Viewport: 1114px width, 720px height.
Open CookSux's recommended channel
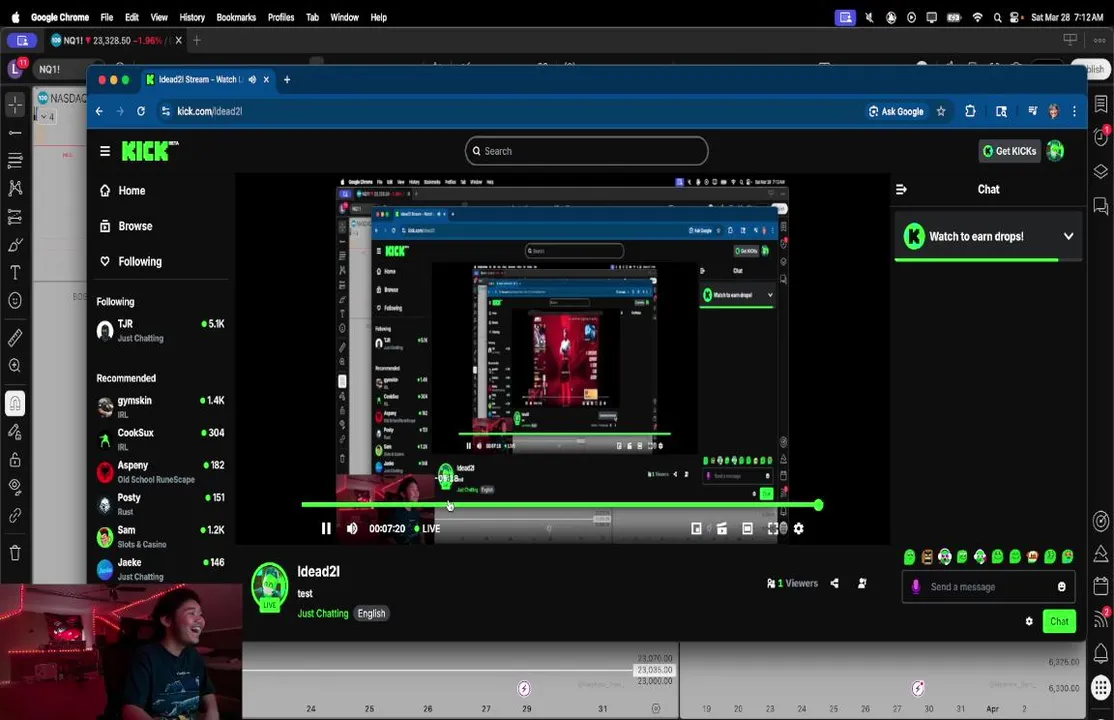(161, 439)
